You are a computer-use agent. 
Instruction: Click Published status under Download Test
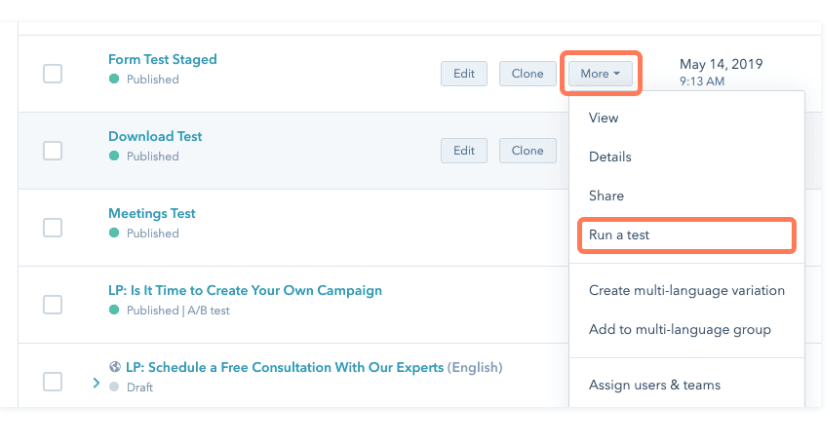point(152,156)
